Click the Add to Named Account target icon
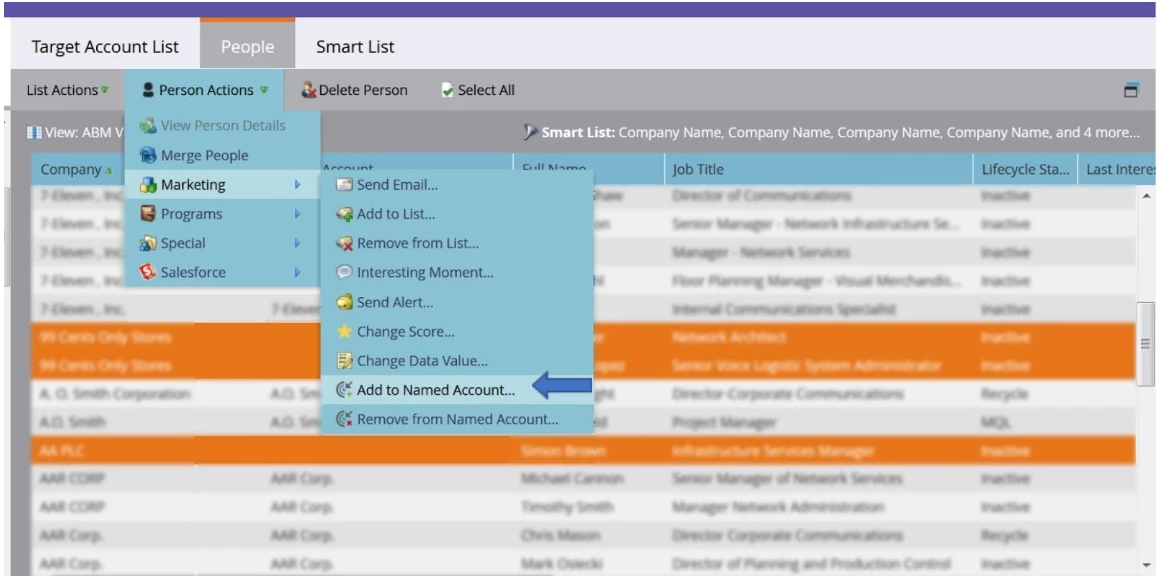 pos(344,390)
